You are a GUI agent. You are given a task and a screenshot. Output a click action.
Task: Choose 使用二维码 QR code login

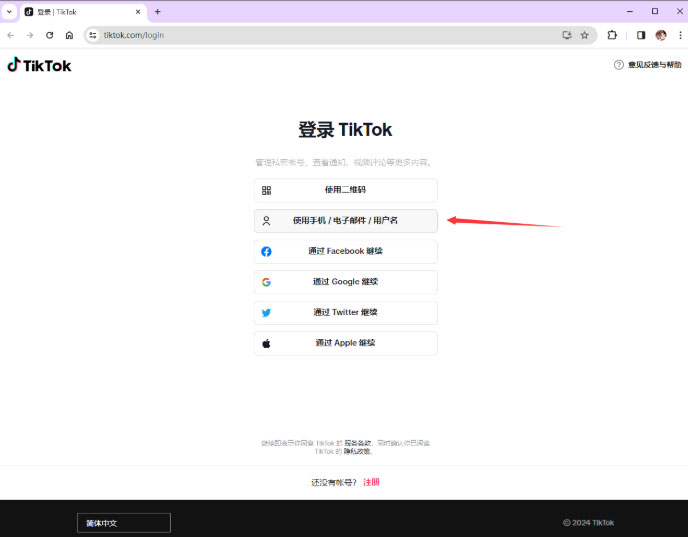point(346,190)
